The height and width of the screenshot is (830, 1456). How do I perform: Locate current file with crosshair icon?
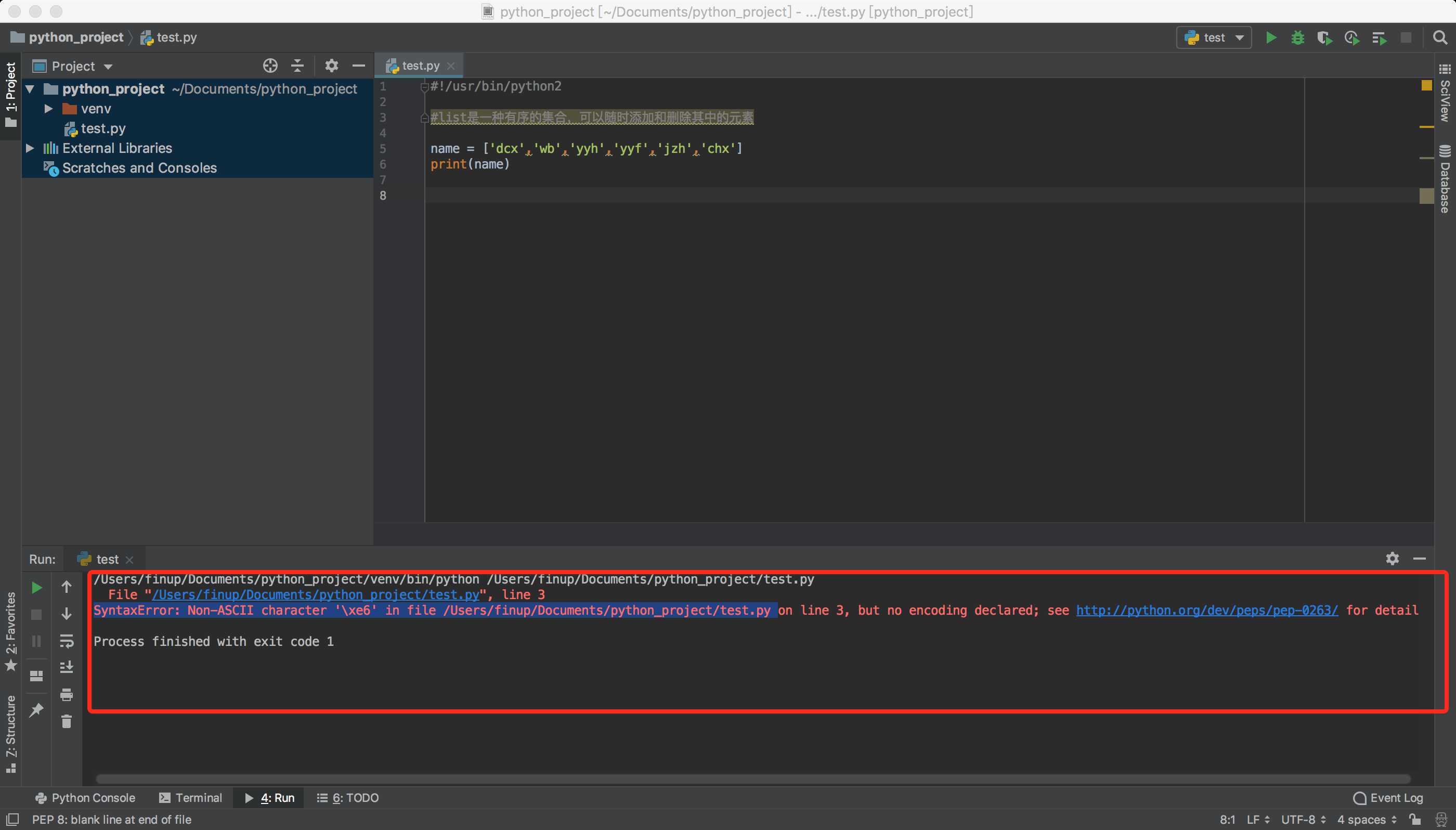[x=270, y=66]
